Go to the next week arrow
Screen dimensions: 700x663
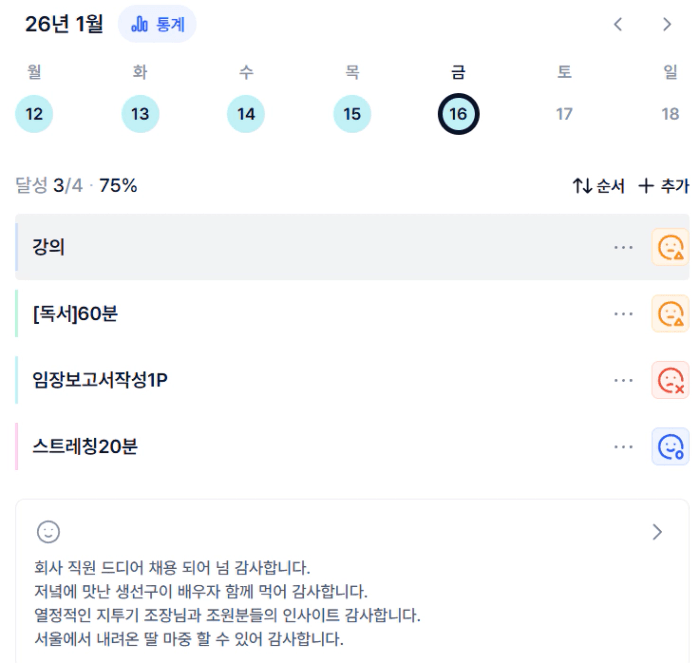[667, 24]
